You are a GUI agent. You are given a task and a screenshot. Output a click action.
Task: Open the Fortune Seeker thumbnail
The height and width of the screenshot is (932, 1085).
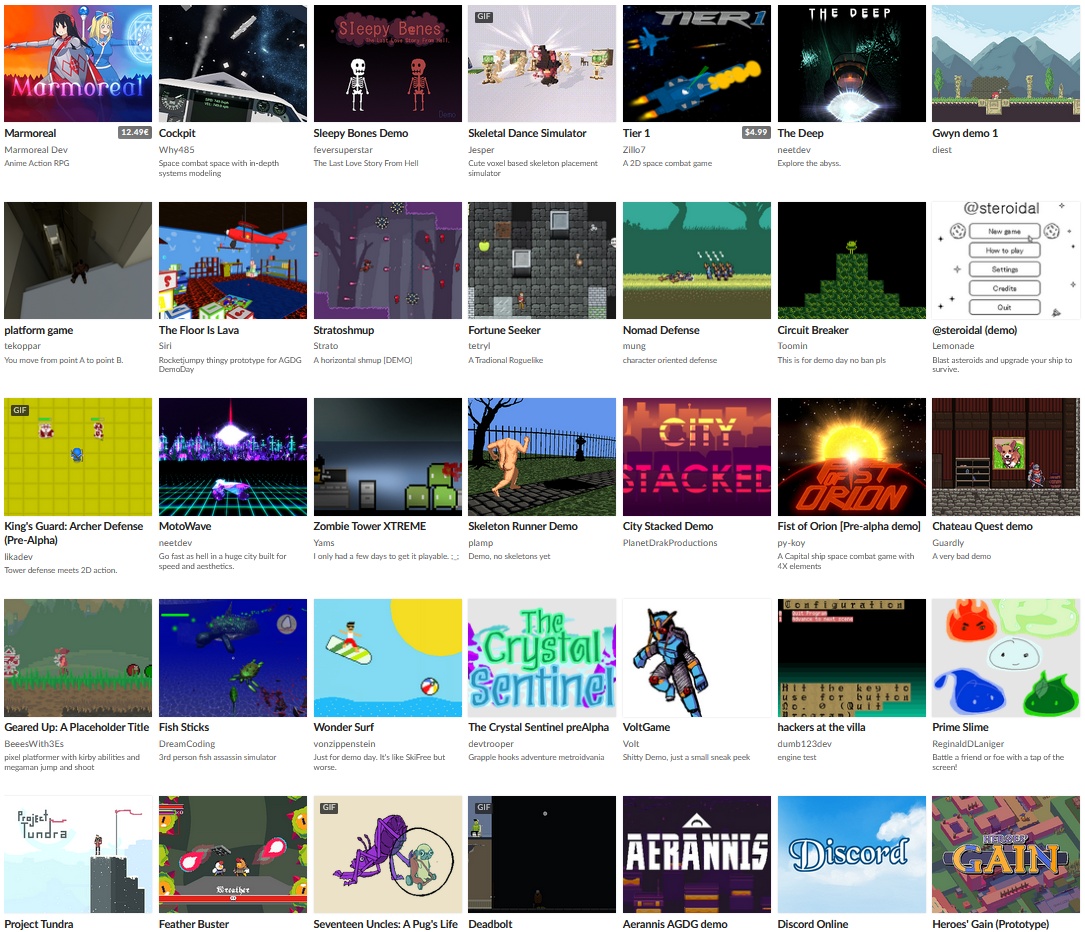coord(542,260)
